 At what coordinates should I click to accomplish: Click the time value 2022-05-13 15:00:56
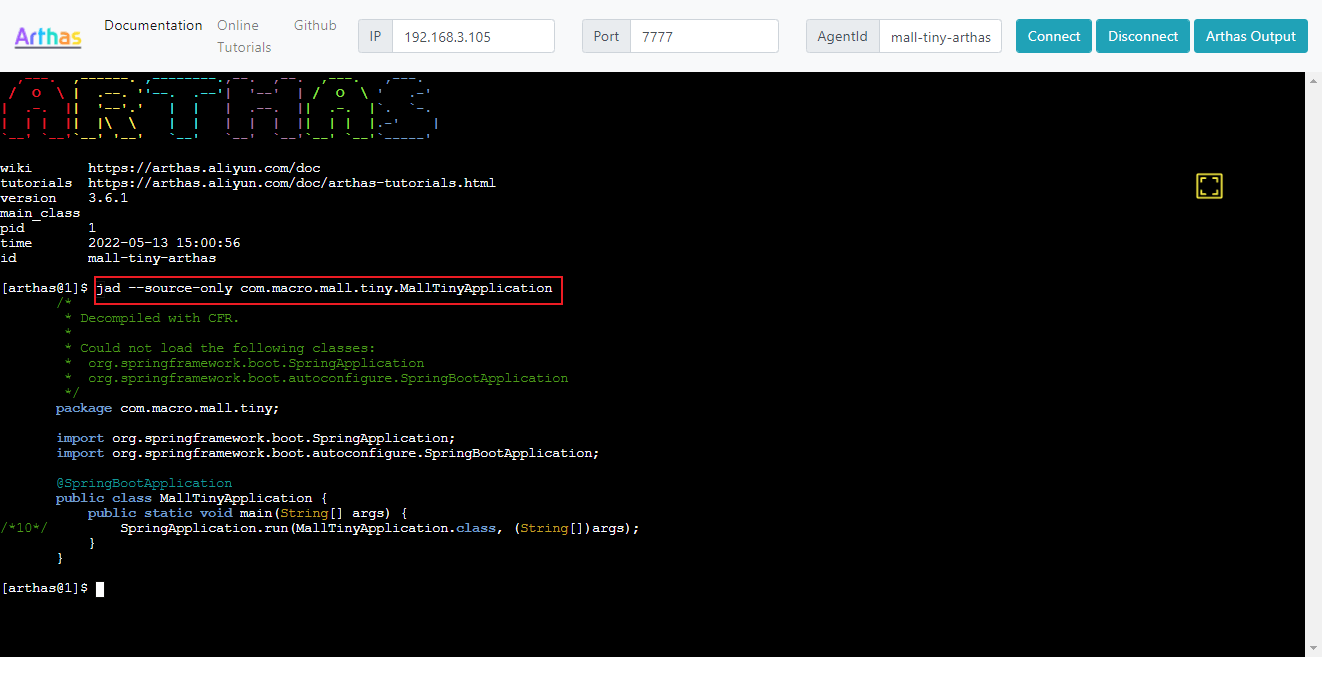[x=164, y=243]
